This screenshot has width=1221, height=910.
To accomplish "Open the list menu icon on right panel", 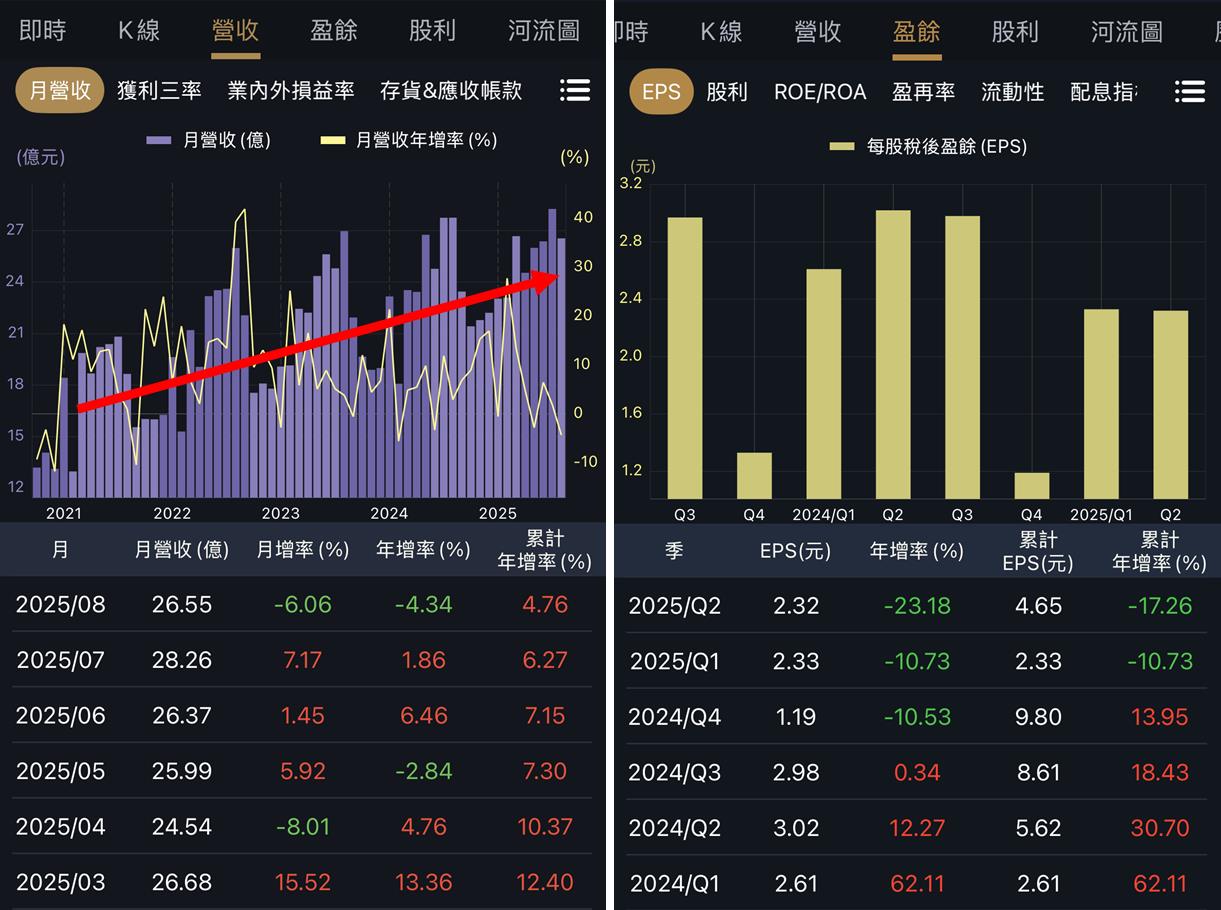I will 1189,90.
